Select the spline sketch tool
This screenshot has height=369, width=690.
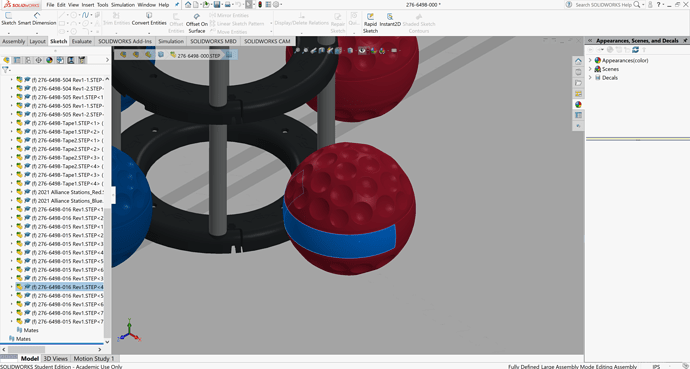point(86,15)
